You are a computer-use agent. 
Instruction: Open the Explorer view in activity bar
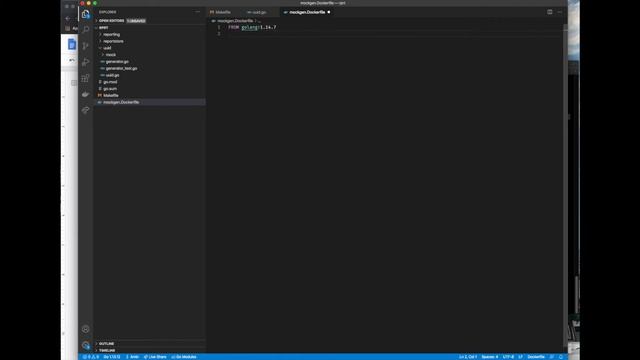click(85, 14)
